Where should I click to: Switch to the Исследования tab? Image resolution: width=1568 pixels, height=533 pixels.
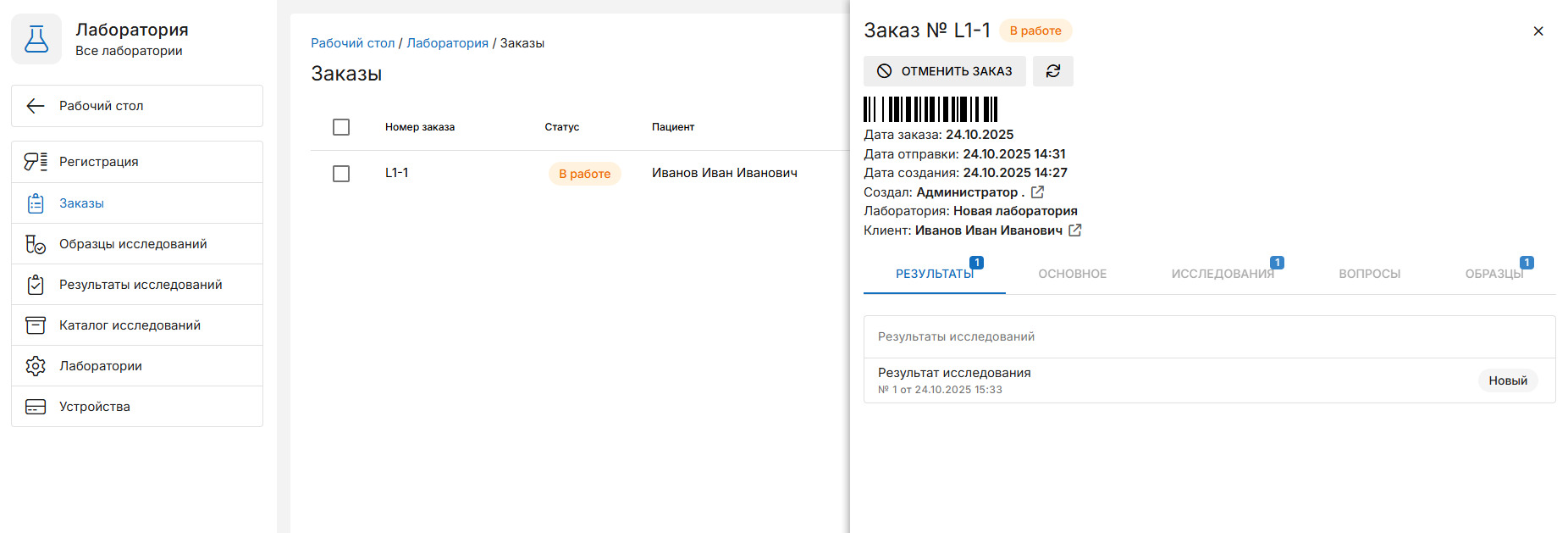pos(1222,274)
